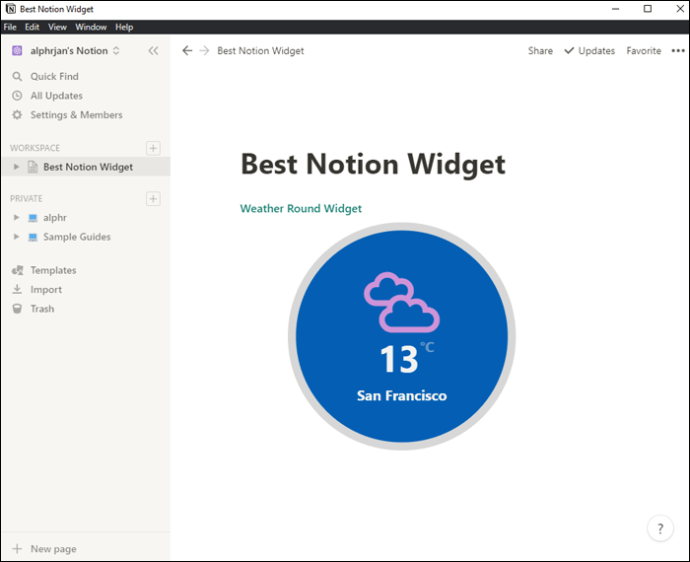Go forward with the right arrow
690x562 pixels.
coord(204,51)
